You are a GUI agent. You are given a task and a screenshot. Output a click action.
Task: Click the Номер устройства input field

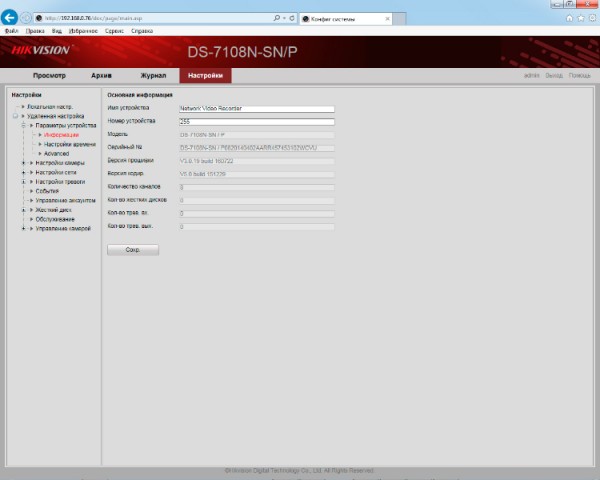click(x=257, y=122)
